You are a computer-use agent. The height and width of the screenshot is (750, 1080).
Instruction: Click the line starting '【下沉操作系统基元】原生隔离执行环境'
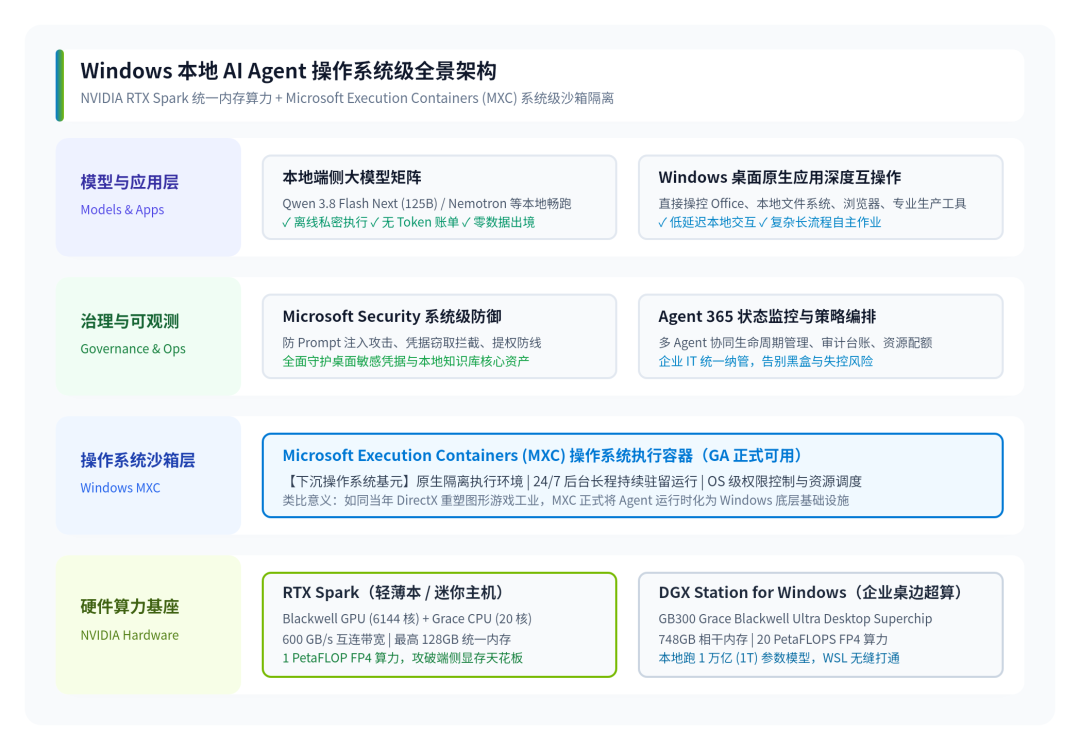point(572,481)
